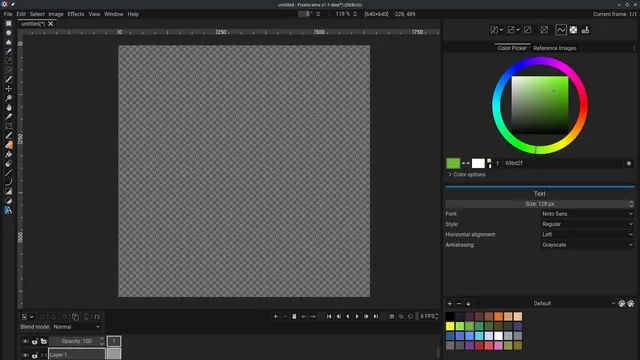This screenshot has height=360, width=640.
Task: Toggle the wave-line tool option button
Action: click(x=561, y=30)
